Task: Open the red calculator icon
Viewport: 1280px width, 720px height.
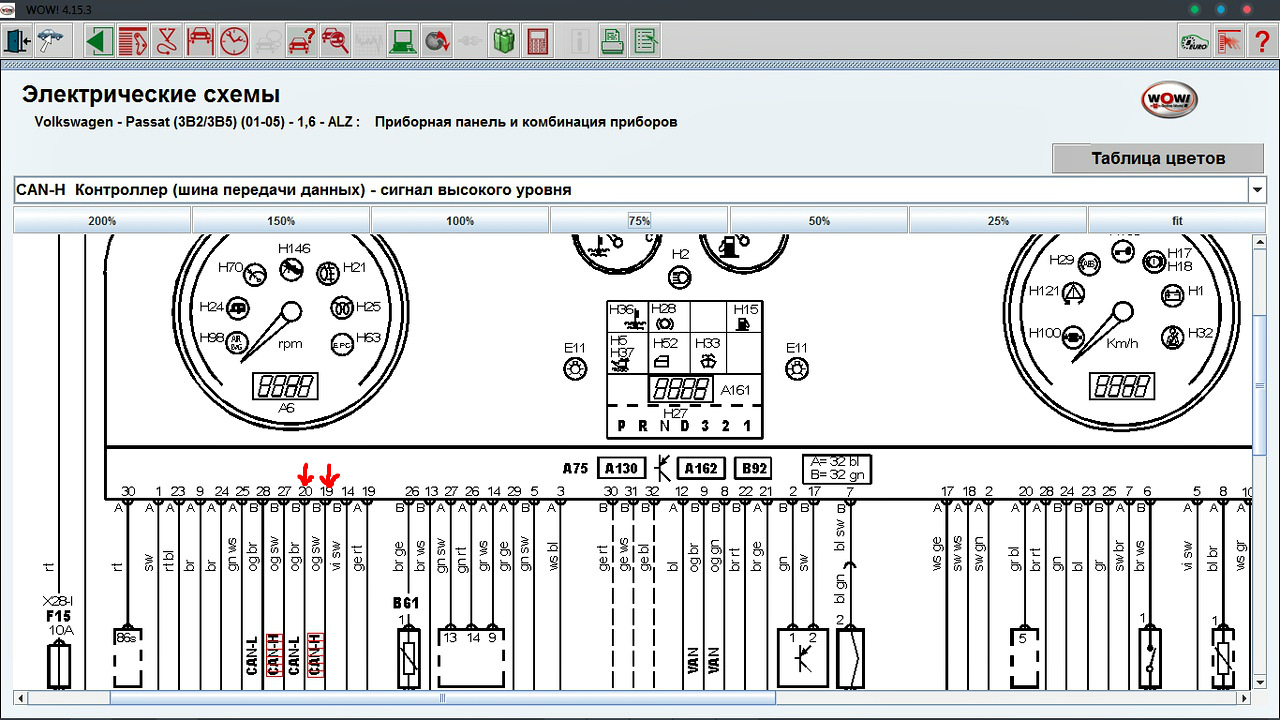Action: click(538, 41)
